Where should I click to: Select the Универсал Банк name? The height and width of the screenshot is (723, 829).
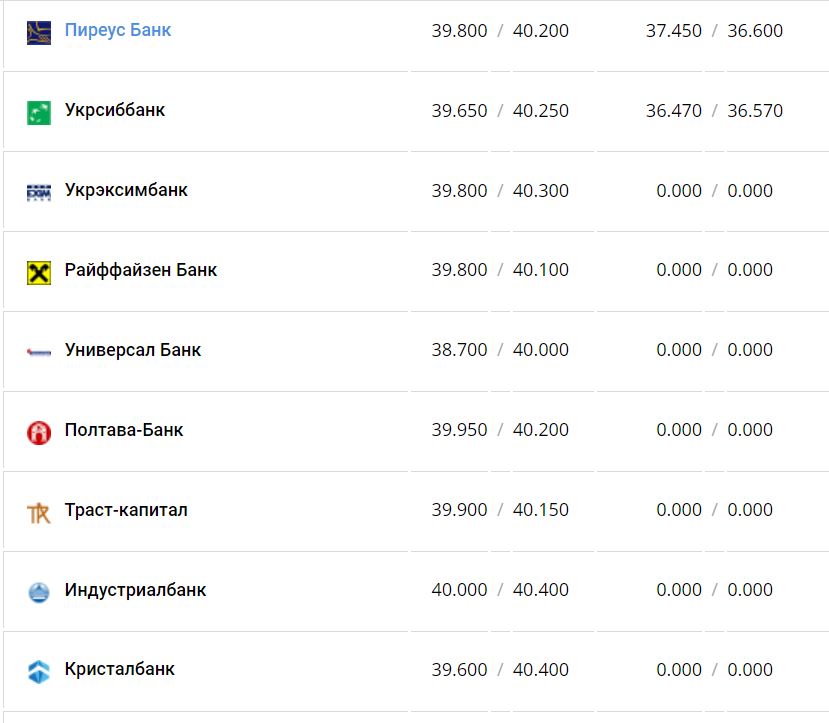pos(133,350)
